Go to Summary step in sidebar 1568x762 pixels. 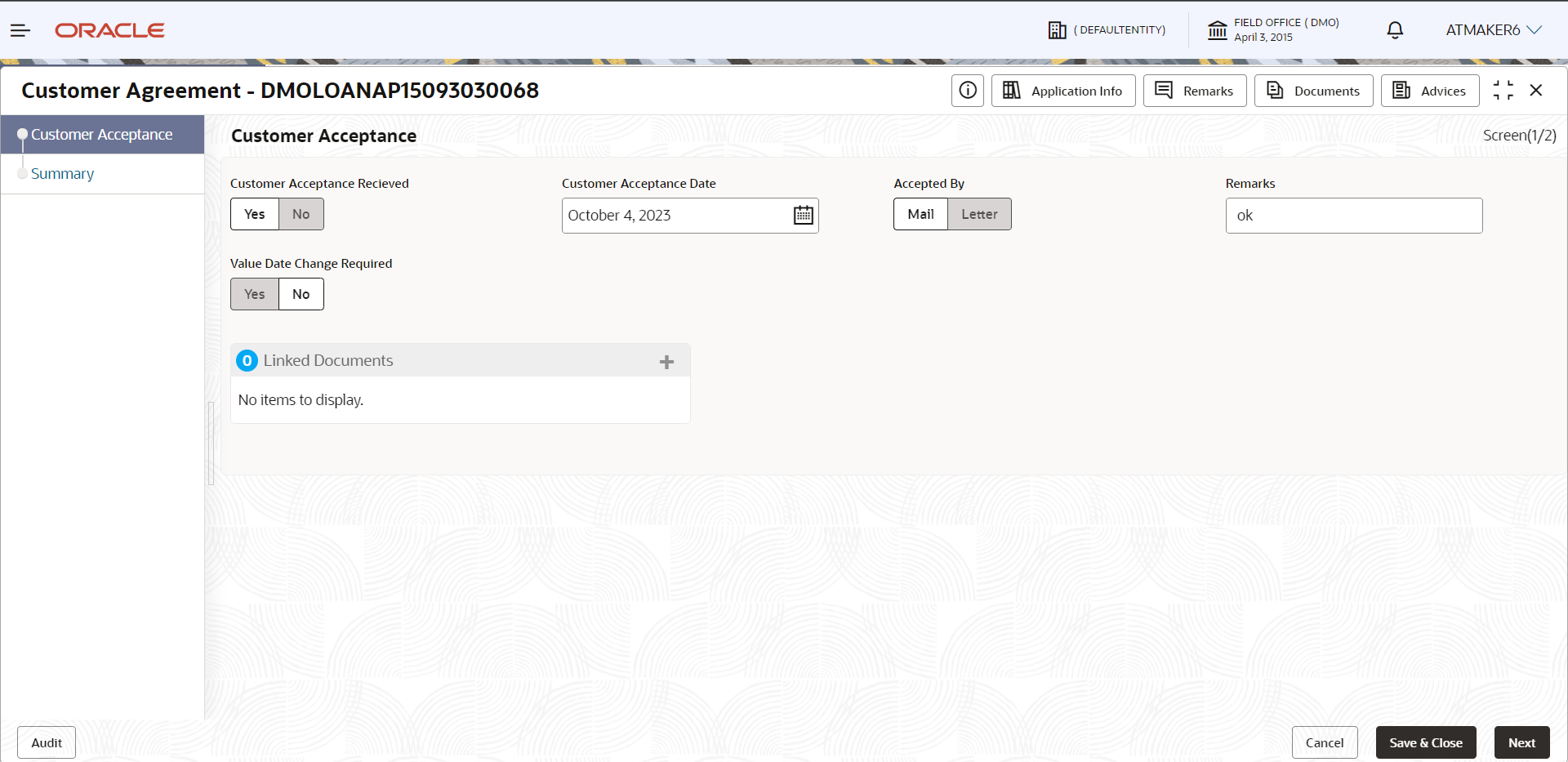pos(62,174)
